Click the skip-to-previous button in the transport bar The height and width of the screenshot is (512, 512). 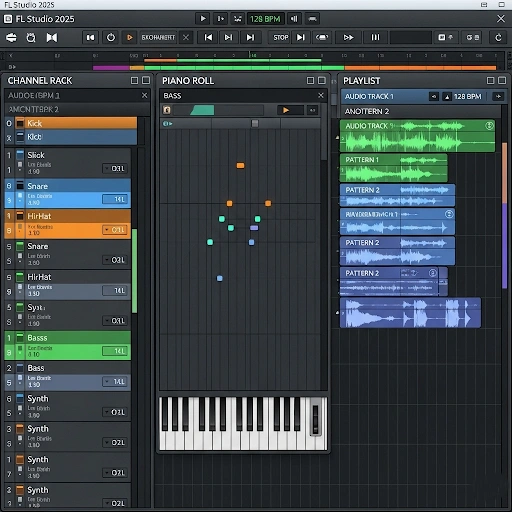tap(208, 37)
